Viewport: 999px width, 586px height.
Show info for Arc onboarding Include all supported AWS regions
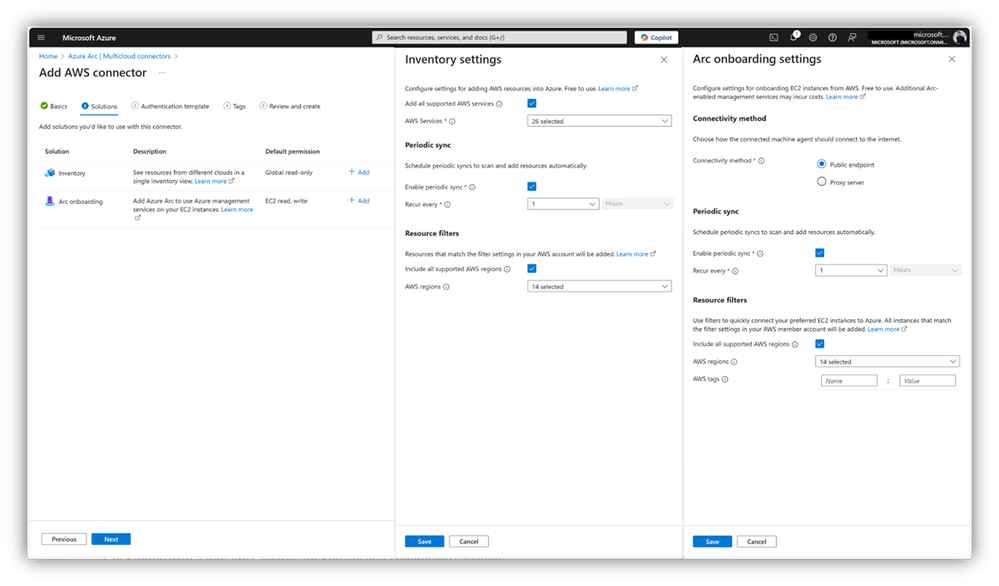pos(795,345)
